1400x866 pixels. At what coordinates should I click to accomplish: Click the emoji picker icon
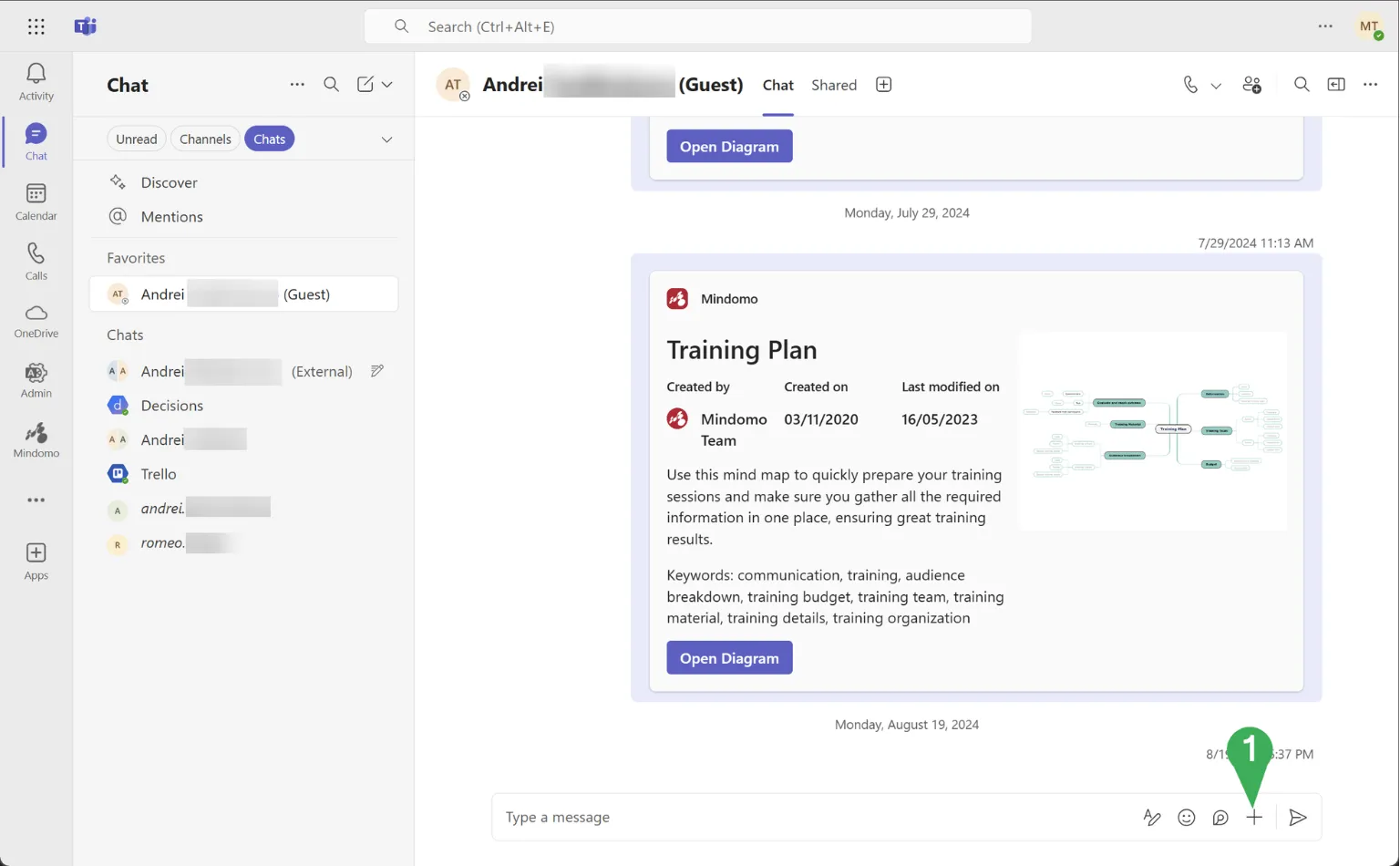(1186, 818)
